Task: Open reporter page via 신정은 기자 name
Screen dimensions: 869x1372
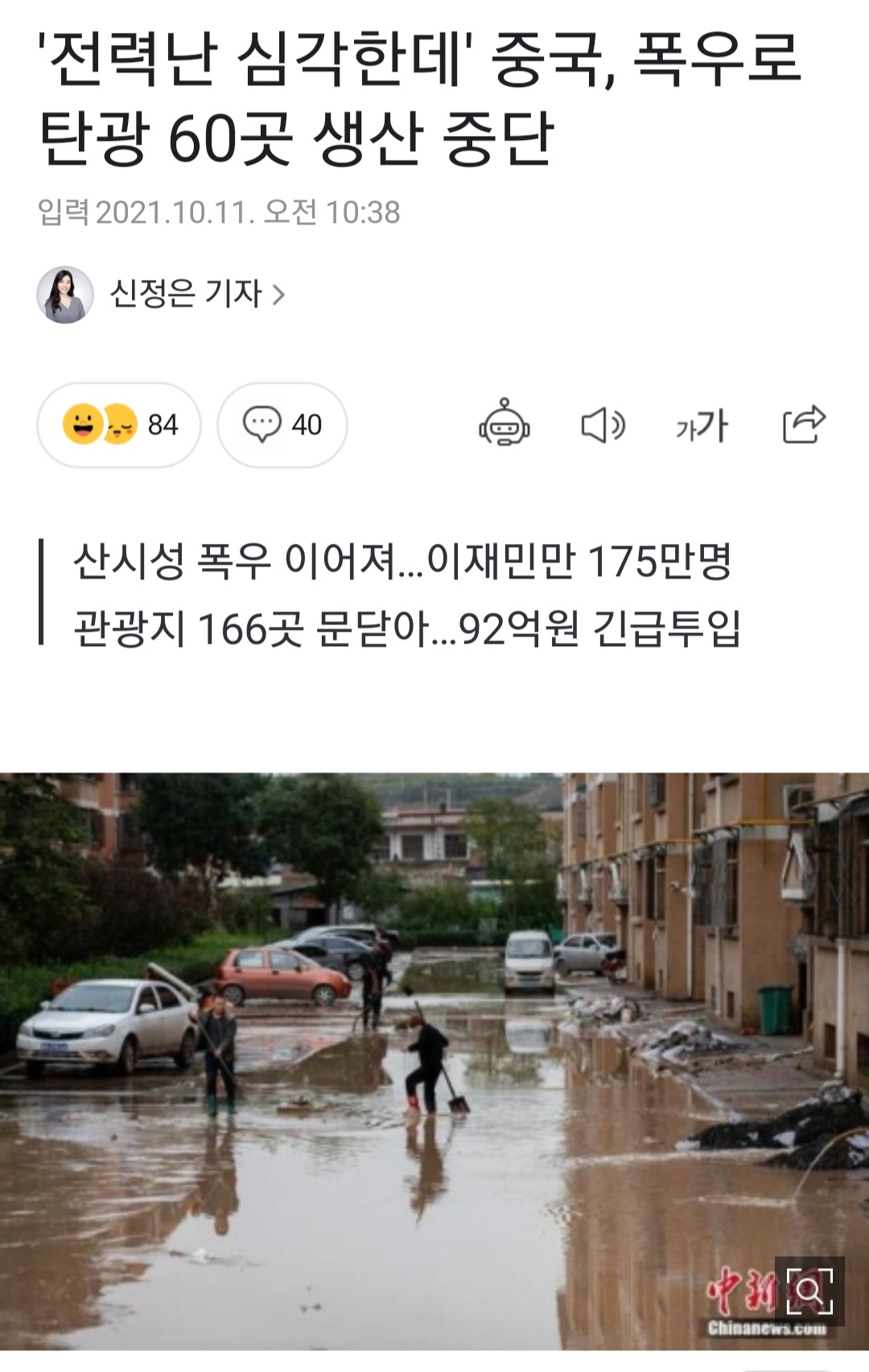Action: click(x=186, y=294)
